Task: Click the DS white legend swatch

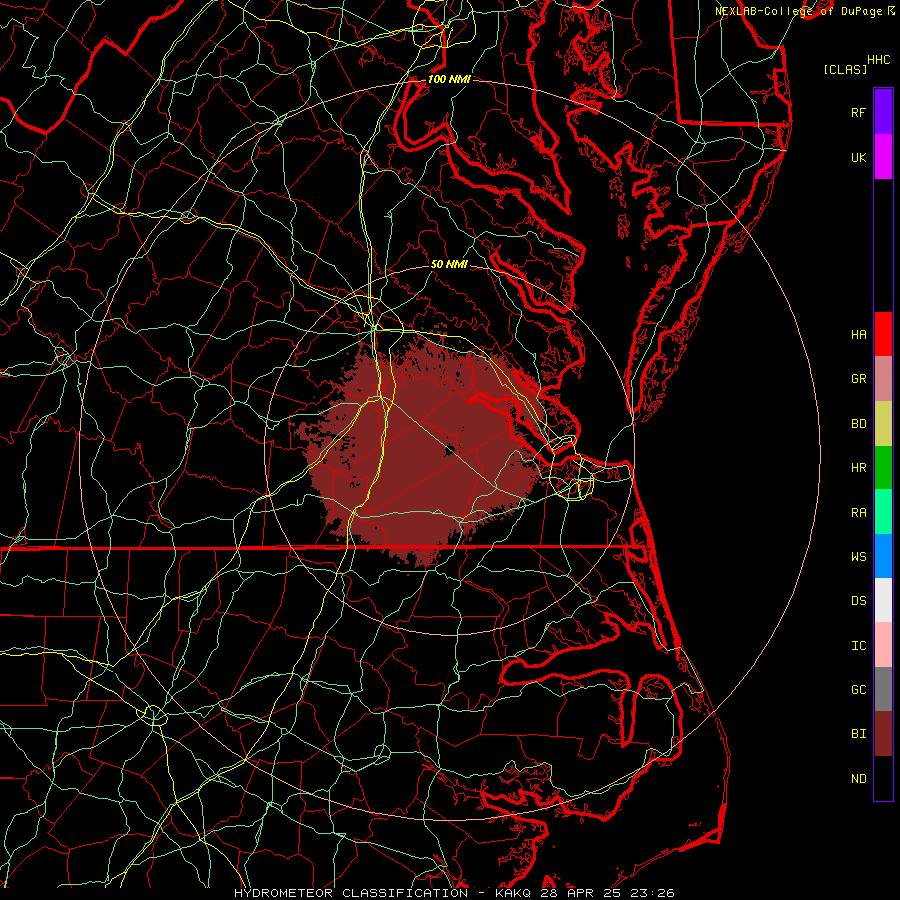Action: point(883,600)
